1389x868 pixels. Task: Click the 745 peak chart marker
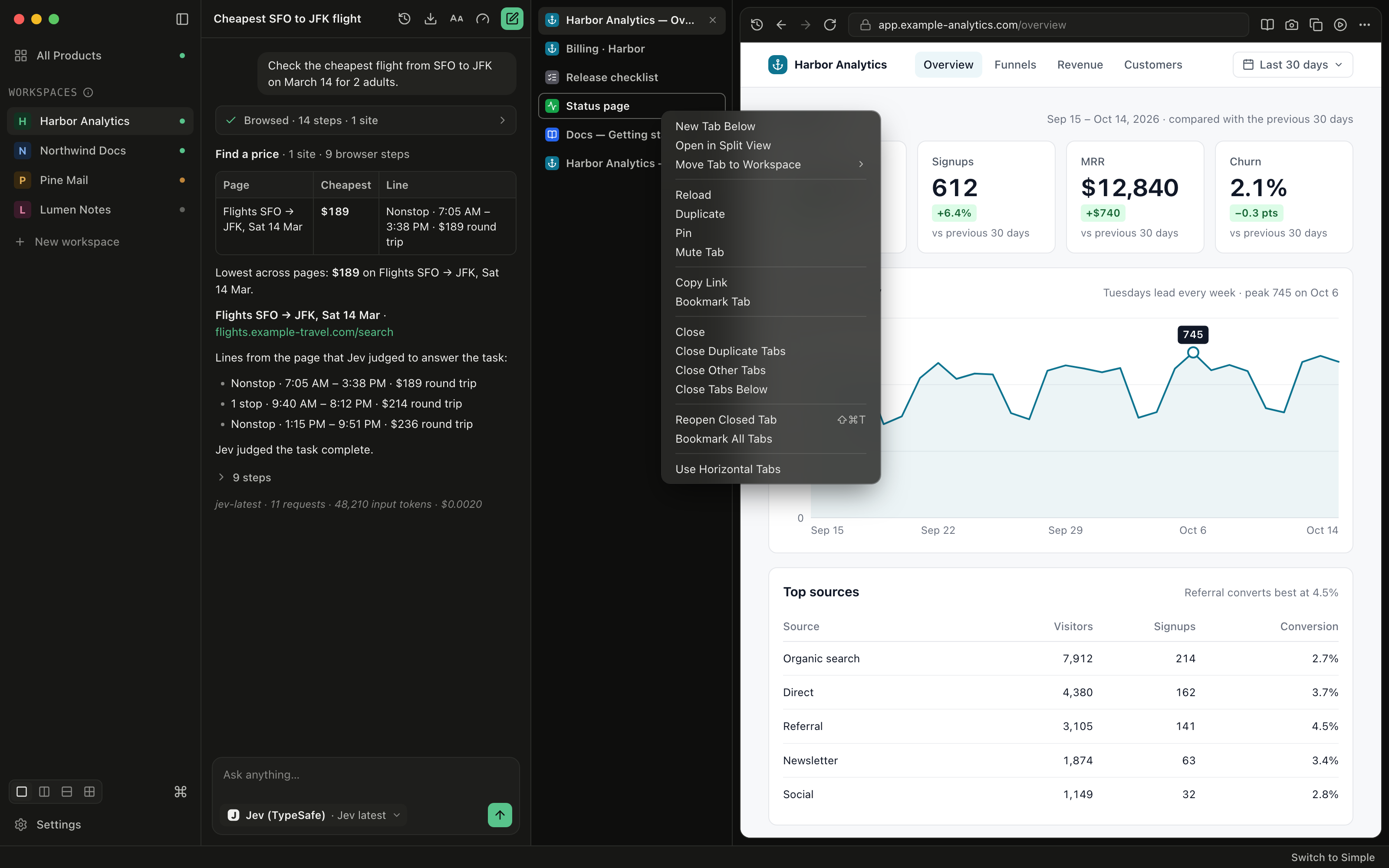coord(1193,352)
